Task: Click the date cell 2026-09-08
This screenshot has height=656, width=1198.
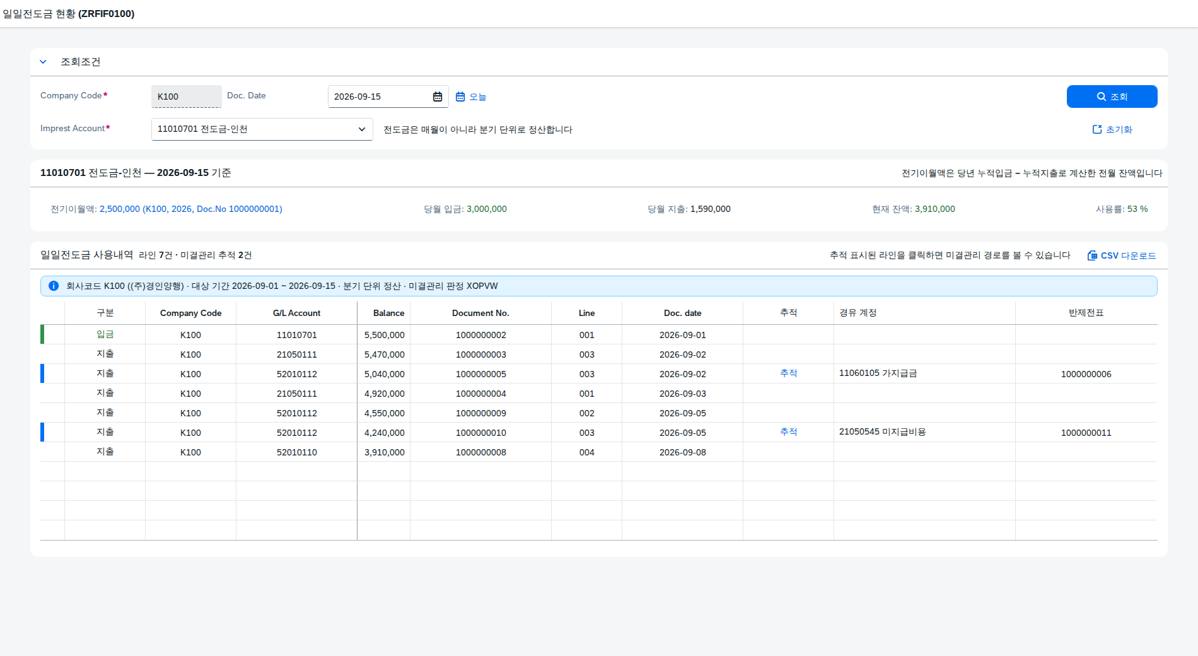Action: tap(682, 452)
